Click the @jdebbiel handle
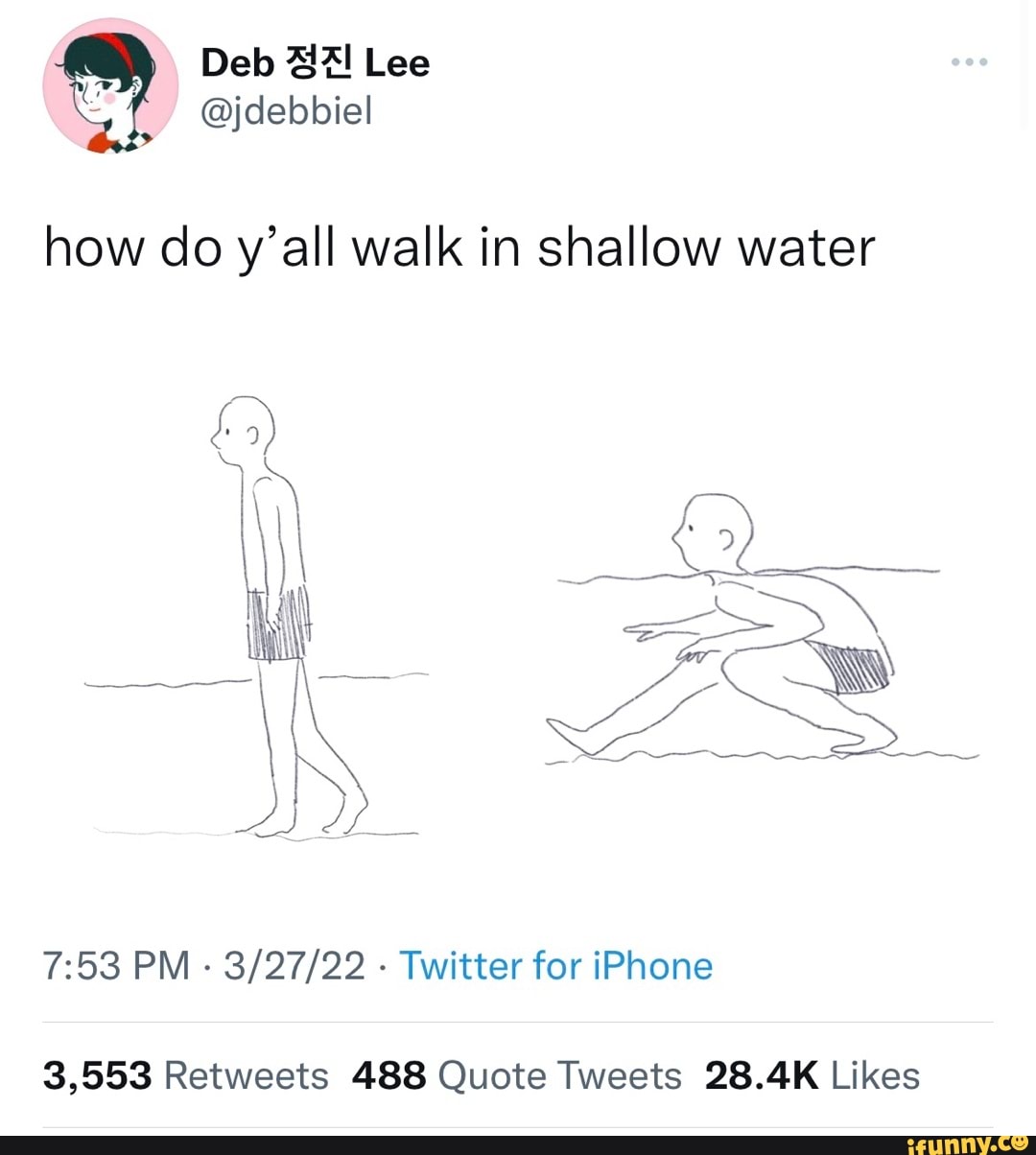The width and height of the screenshot is (1036, 1155). pos(286,112)
